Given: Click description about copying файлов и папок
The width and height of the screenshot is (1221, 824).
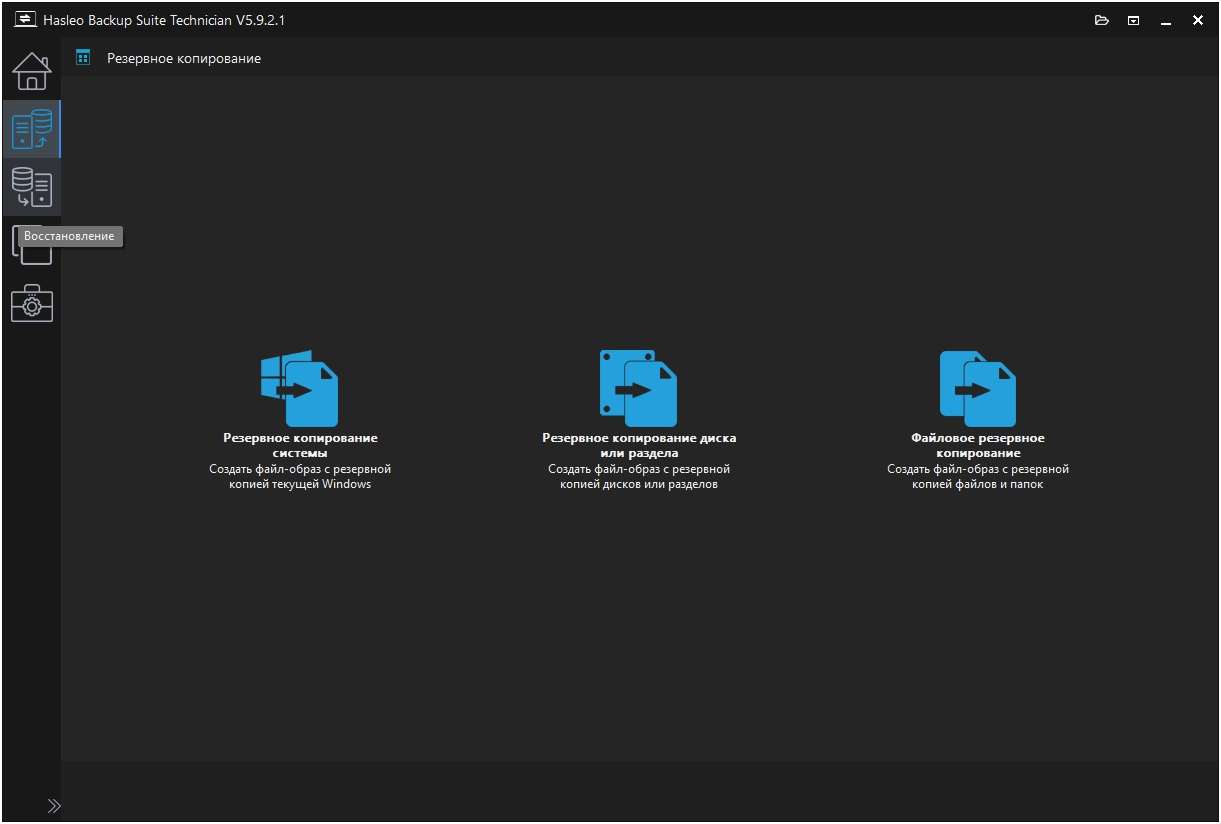Looking at the screenshot, I should tap(978, 476).
